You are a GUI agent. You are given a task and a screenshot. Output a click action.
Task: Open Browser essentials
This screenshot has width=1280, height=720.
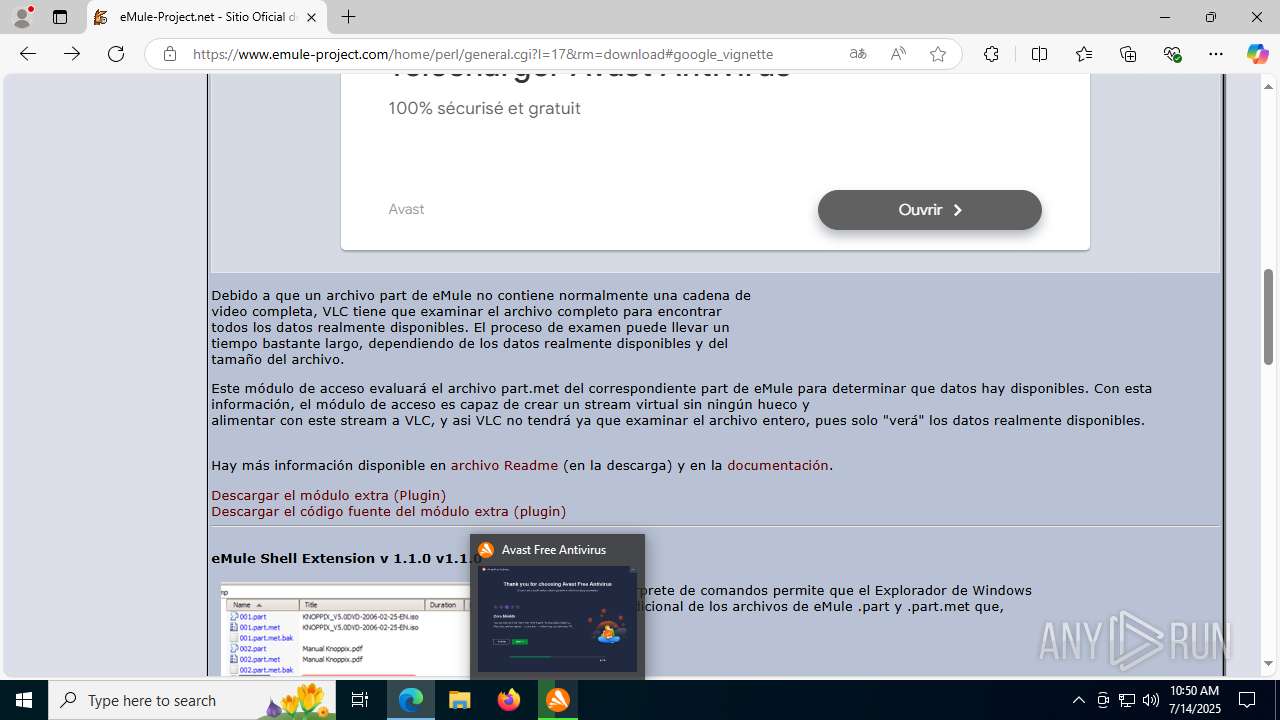(1172, 54)
